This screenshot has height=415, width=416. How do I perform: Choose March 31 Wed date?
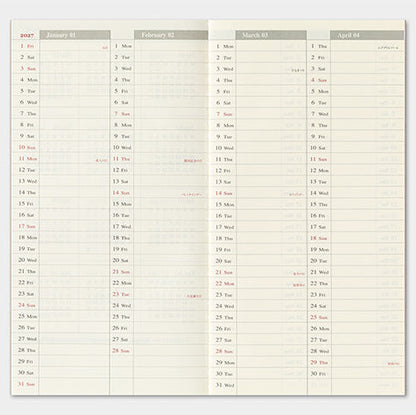[x=225, y=385]
